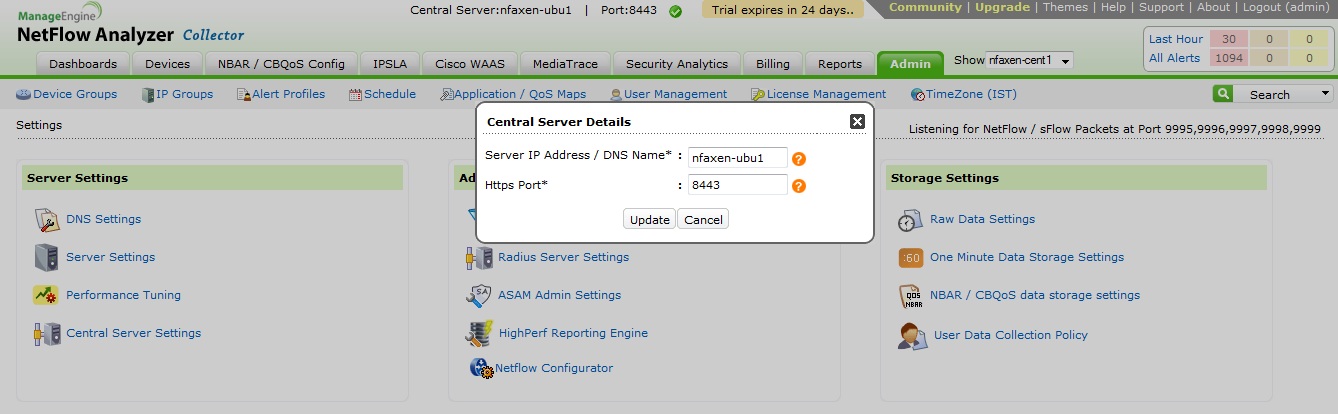Click the Update button
The image size is (1338, 414).
(650, 219)
